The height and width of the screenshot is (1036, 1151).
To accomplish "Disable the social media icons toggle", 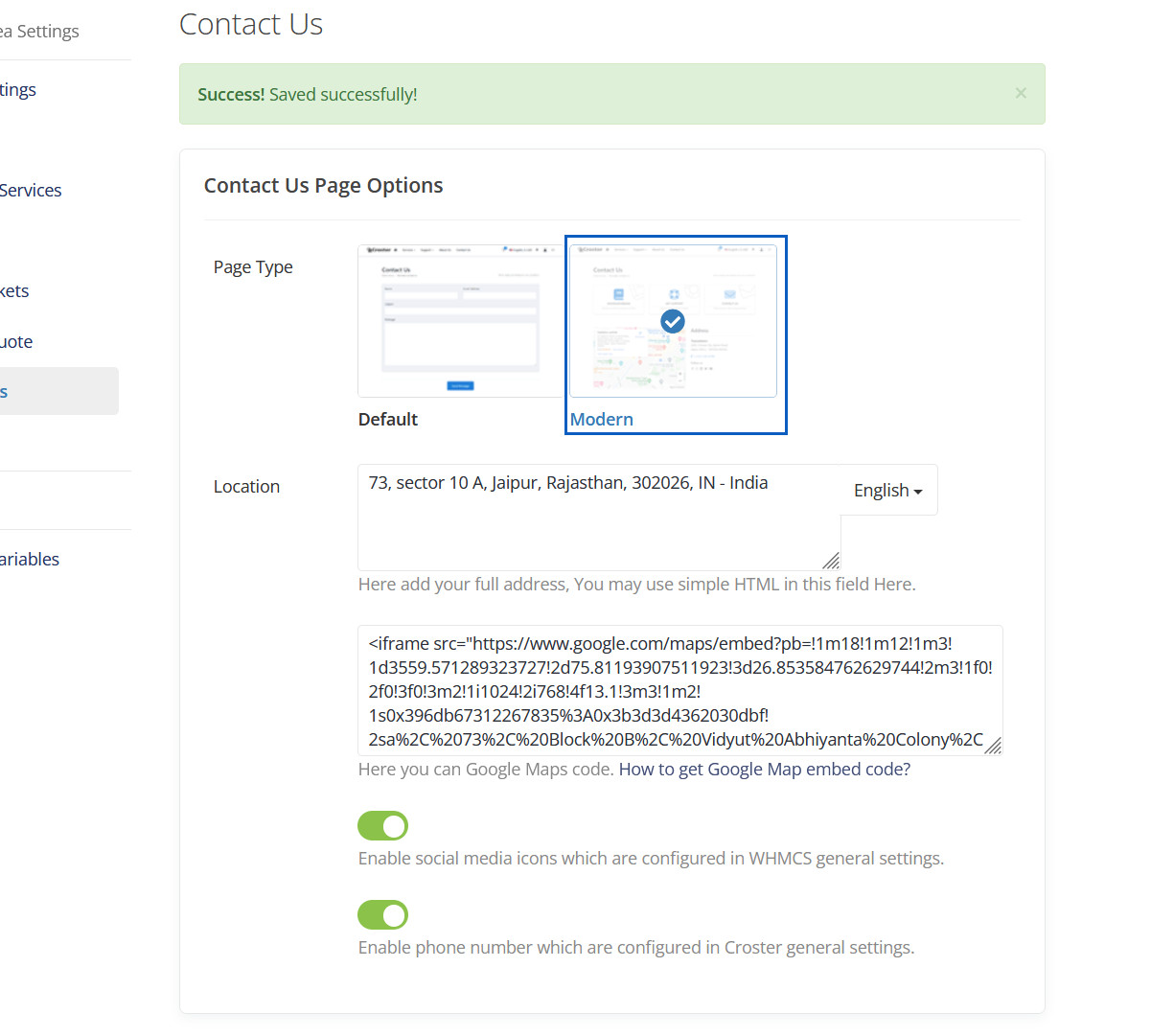I will pos(383,825).
